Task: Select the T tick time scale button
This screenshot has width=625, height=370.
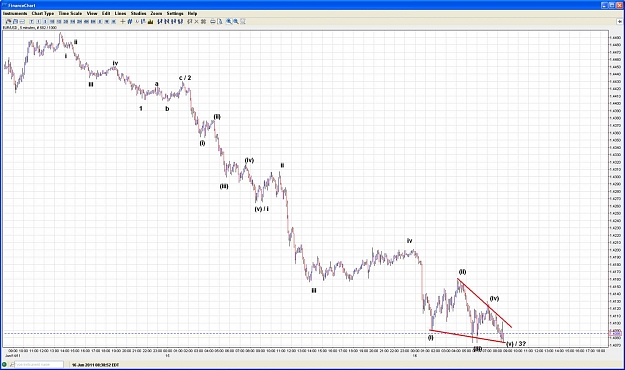Action: pyautogui.click(x=32, y=22)
